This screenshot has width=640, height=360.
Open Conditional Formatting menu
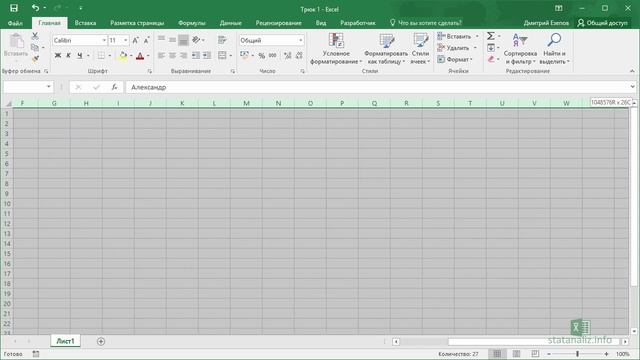tap(336, 50)
